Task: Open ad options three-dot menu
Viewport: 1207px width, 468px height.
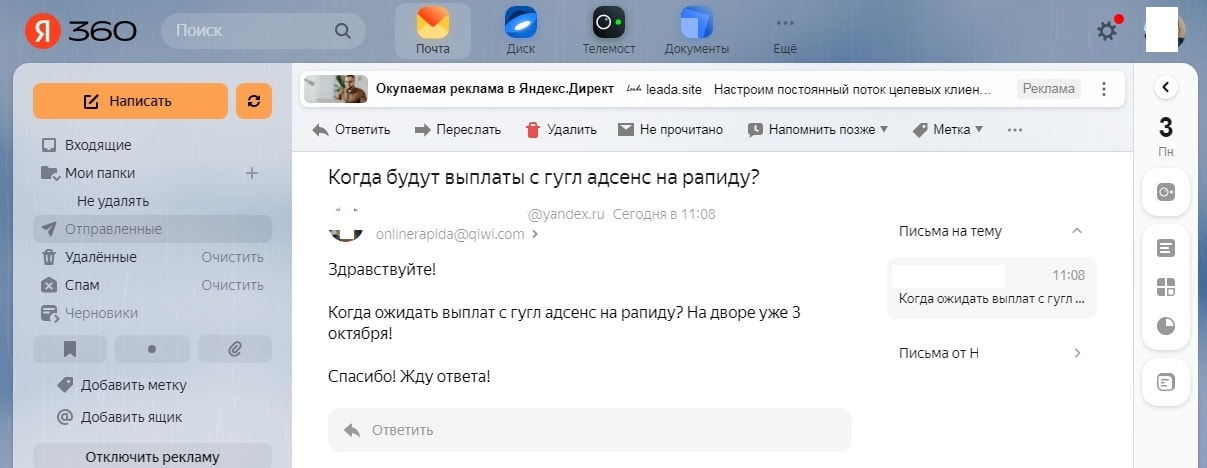Action: tap(1104, 89)
